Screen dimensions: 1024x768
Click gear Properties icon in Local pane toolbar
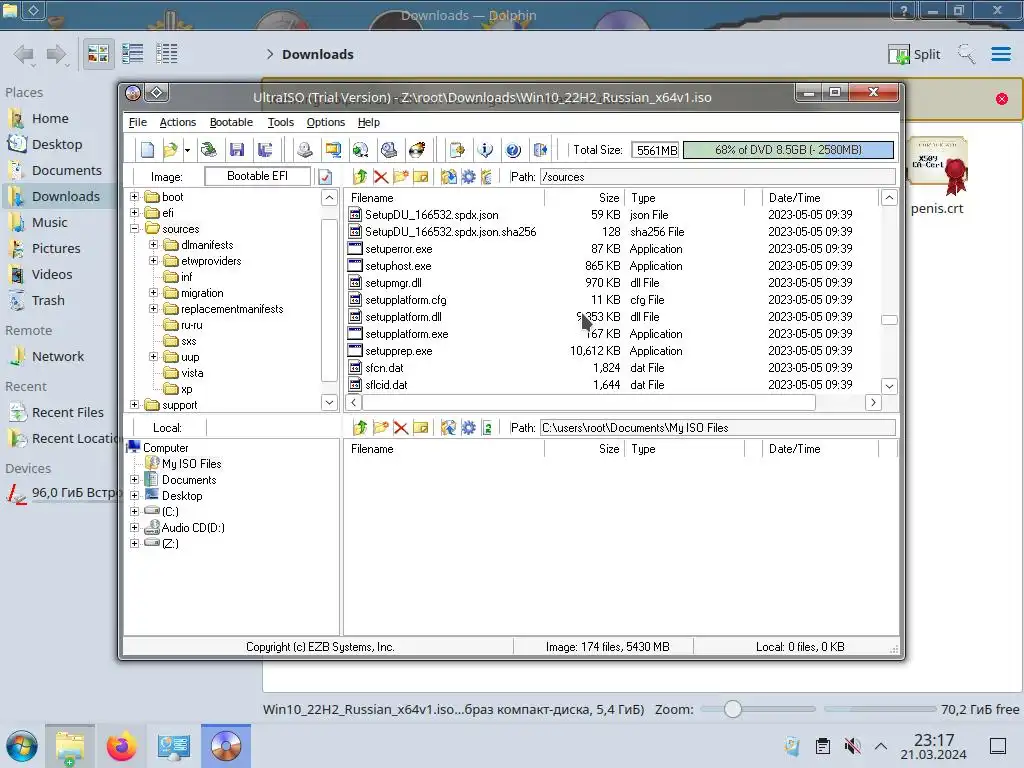[x=468, y=428]
